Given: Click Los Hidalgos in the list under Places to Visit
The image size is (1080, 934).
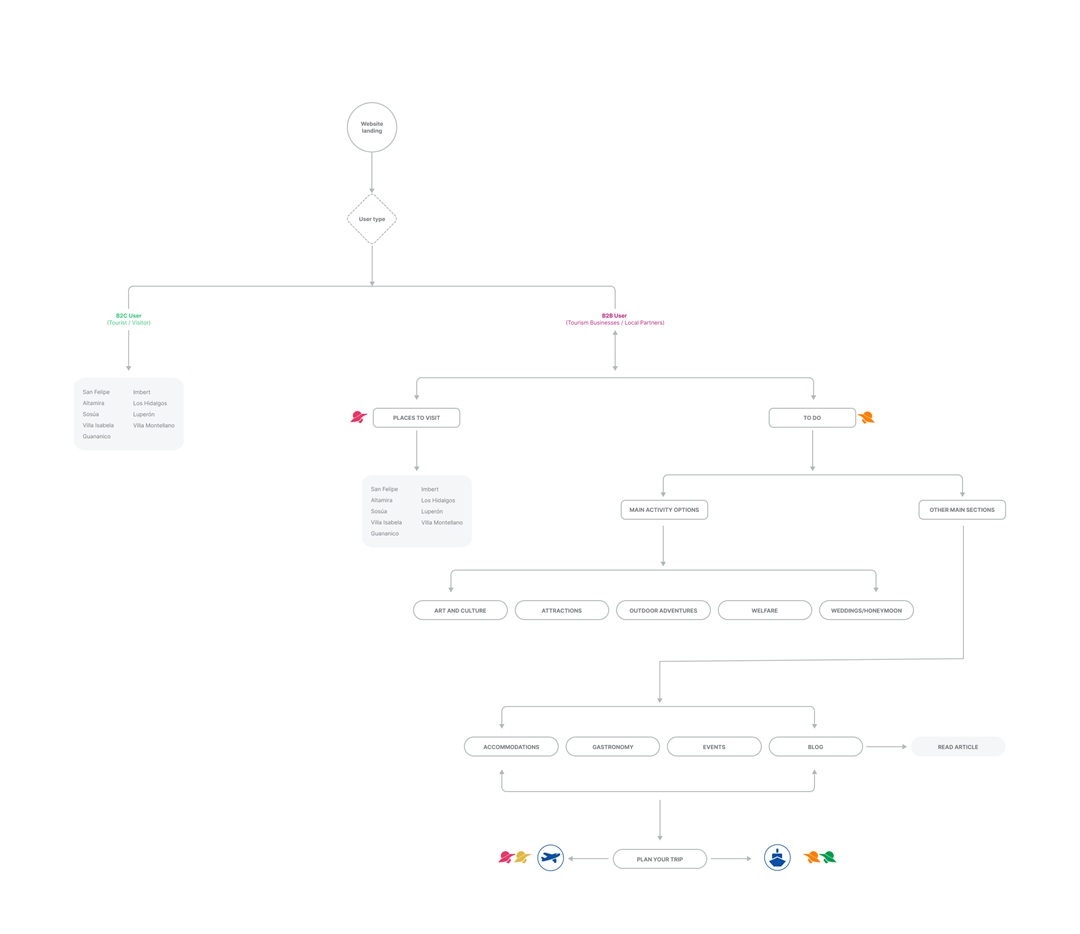Looking at the screenshot, I should (x=438, y=500).
